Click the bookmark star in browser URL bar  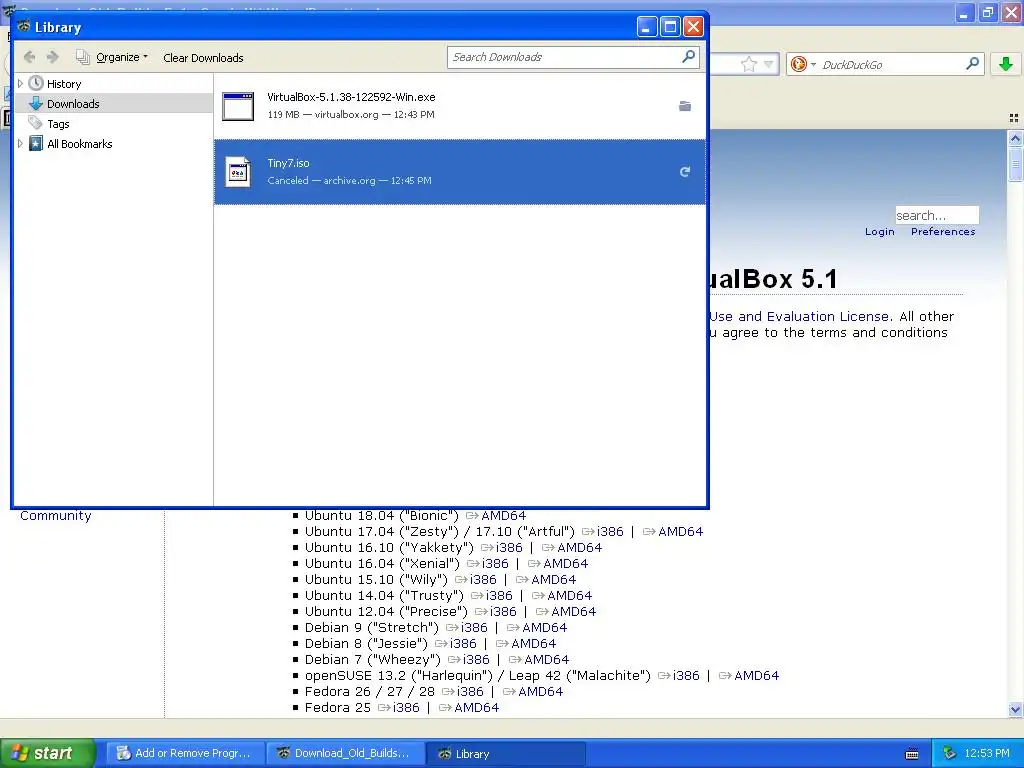click(x=748, y=64)
